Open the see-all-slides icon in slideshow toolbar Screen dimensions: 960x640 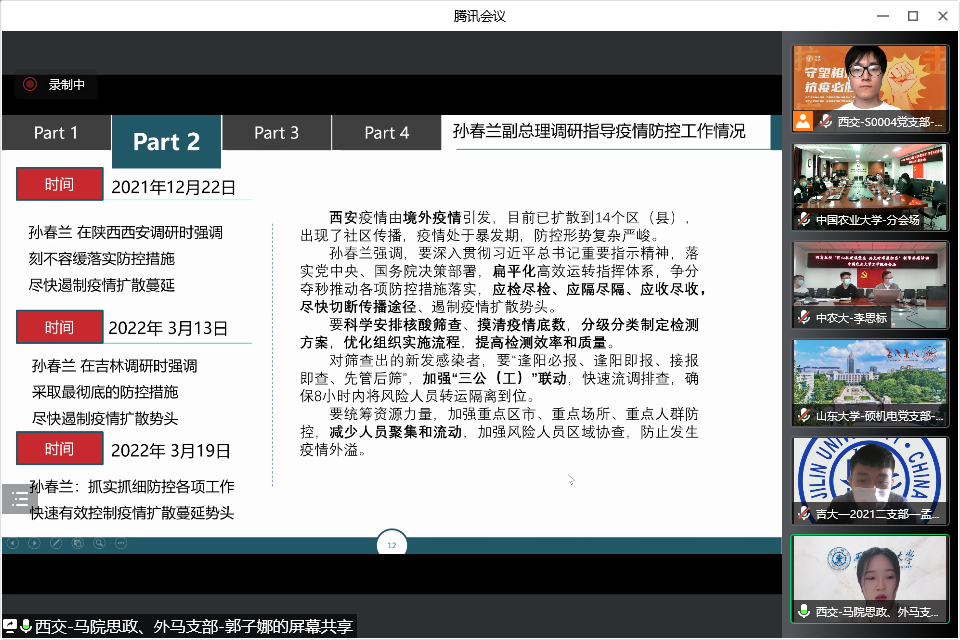(x=78, y=544)
